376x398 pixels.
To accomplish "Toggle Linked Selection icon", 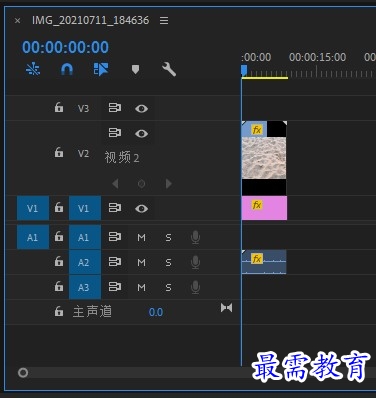I will point(101,69).
